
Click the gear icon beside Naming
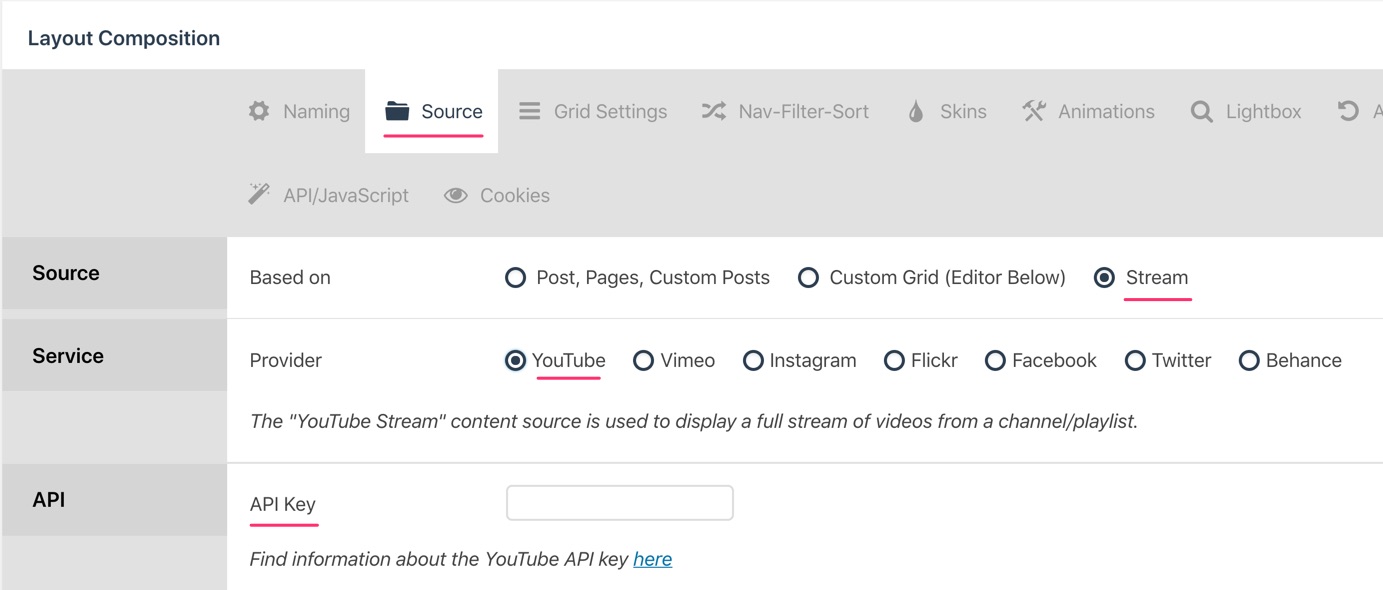pos(259,111)
